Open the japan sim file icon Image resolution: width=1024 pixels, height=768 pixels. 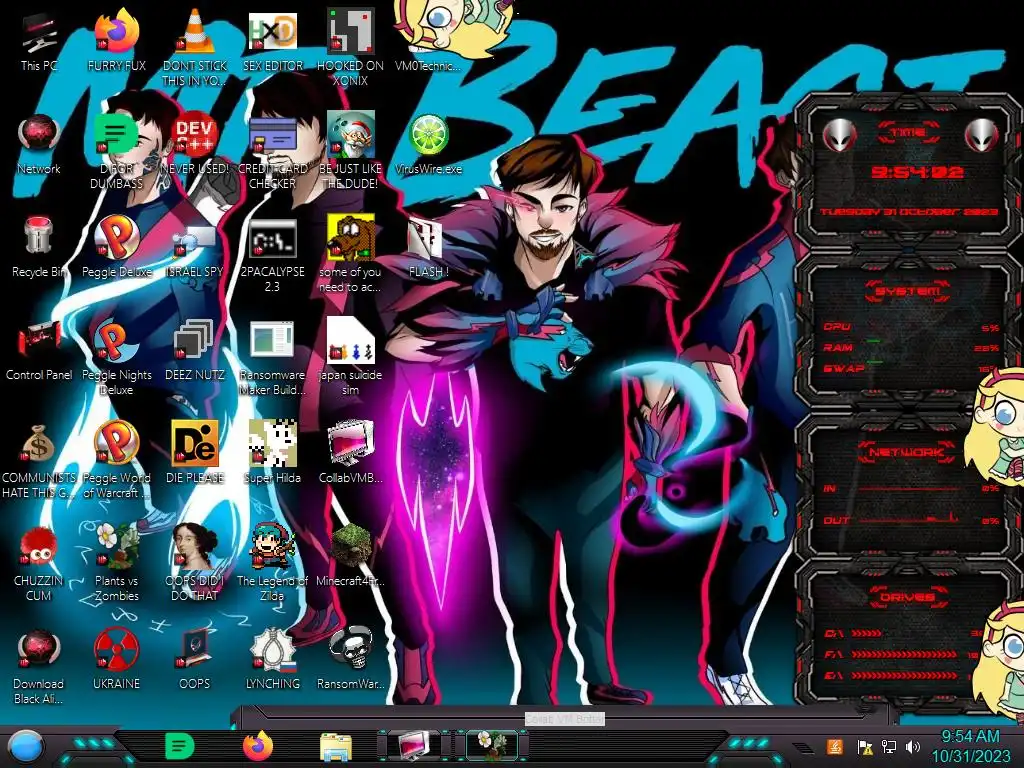coord(350,340)
